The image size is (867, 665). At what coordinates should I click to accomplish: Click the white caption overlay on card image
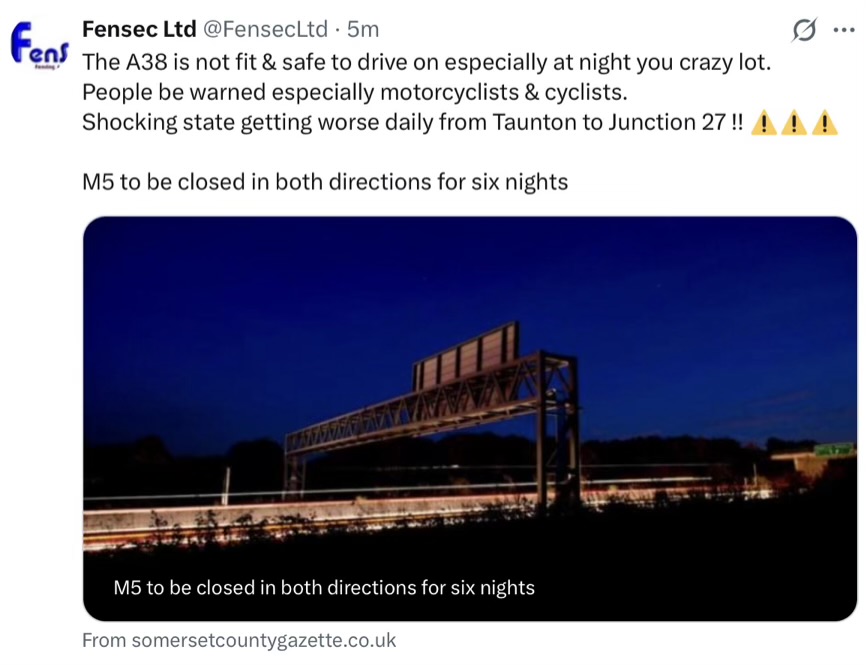pyautogui.click(x=324, y=587)
